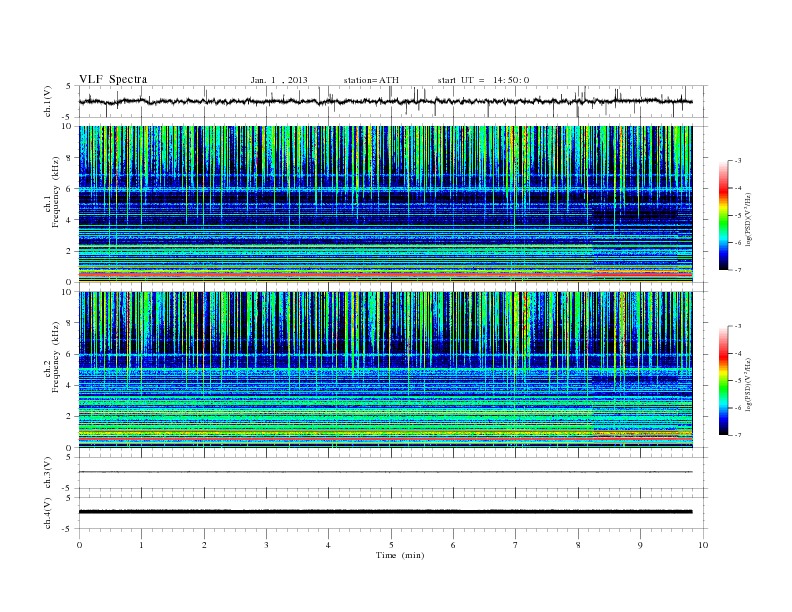
Task: Click the "station=ATH" header label
Action: 371,80
